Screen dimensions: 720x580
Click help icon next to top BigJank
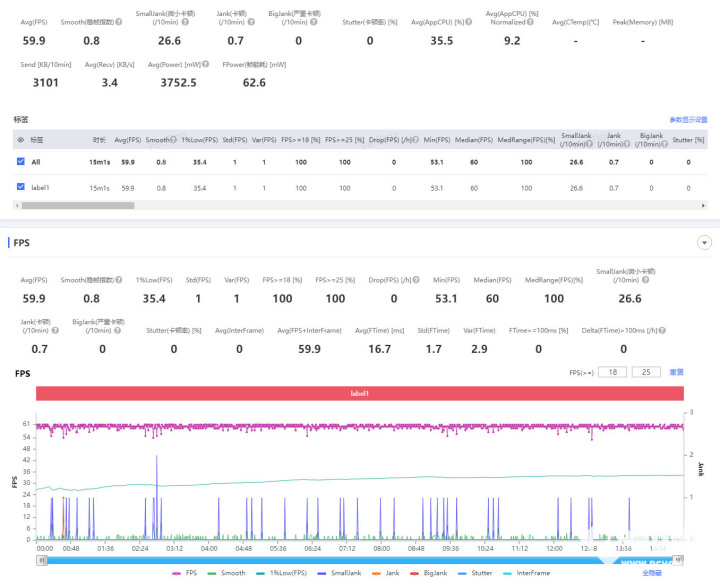(317, 21)
